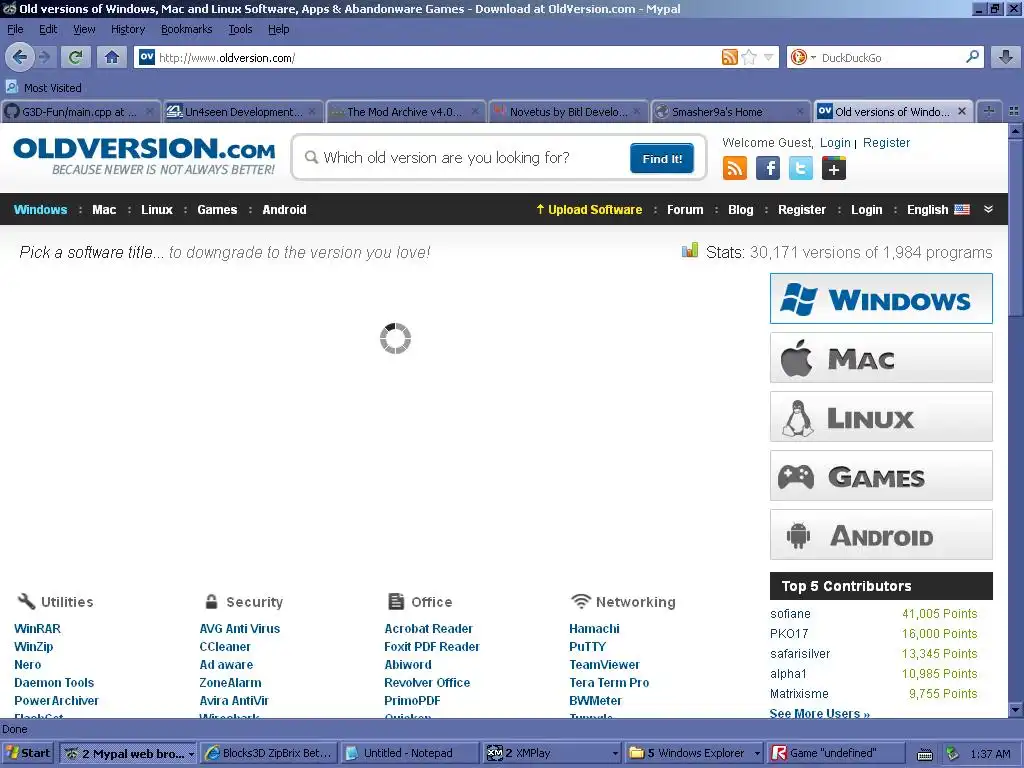Image resolution: width=1024 pixels, height=768 pixels.
Task: Open the File menu
Action: point(15,29)
